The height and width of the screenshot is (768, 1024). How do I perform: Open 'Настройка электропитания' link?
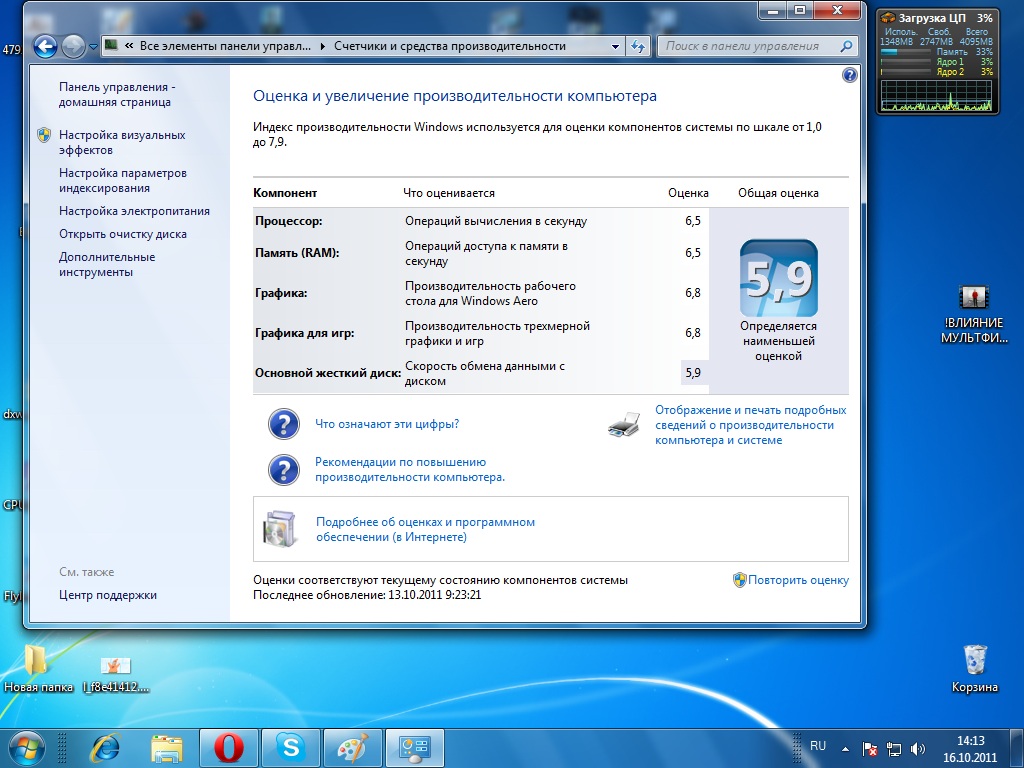click(135, 211)
